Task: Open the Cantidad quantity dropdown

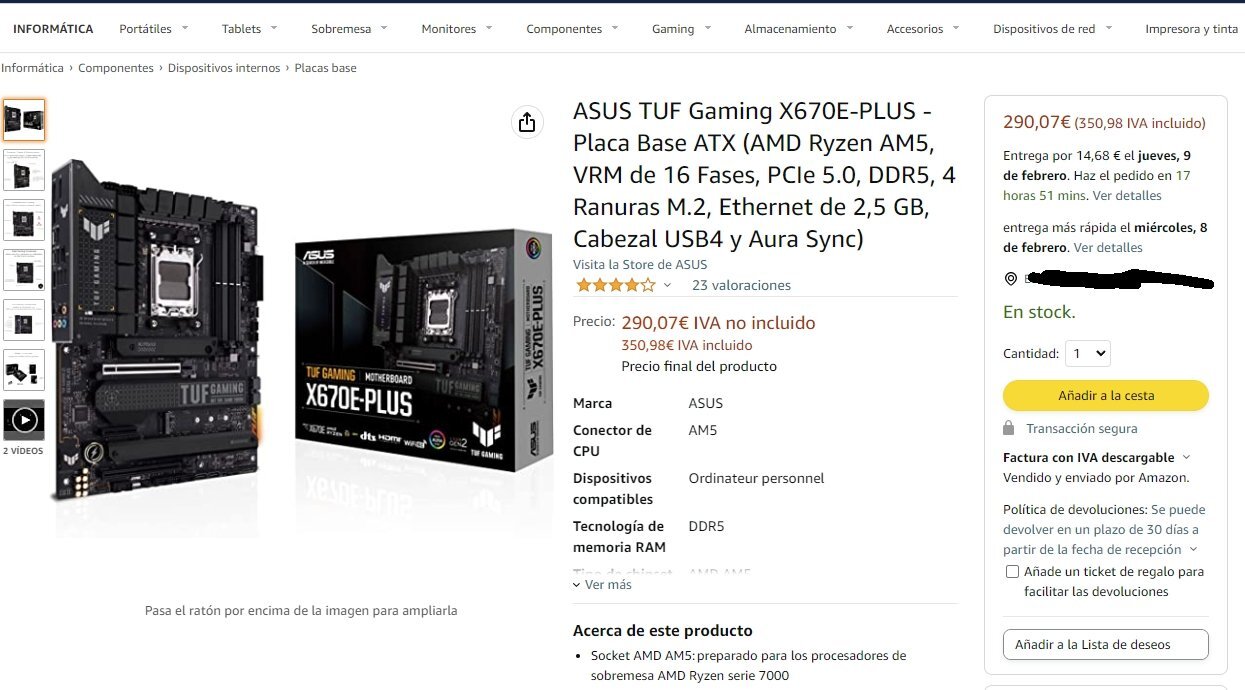Action: point(1088,353)
